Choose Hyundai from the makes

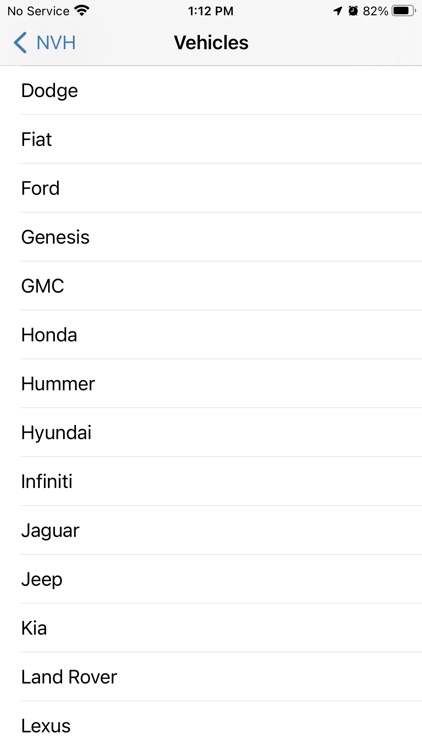(211, 432)
